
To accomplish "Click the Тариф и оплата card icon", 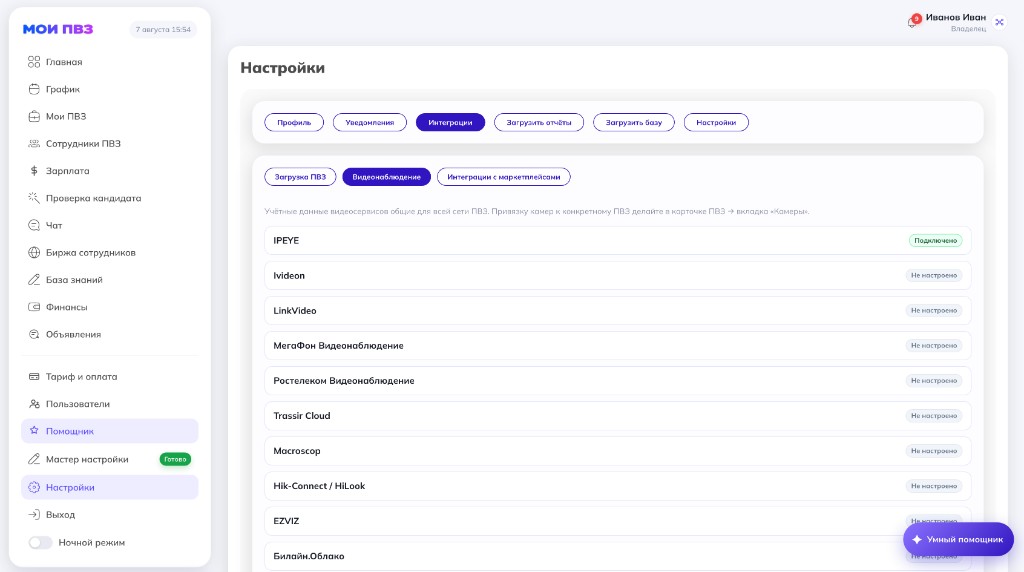I will [34, 377].
